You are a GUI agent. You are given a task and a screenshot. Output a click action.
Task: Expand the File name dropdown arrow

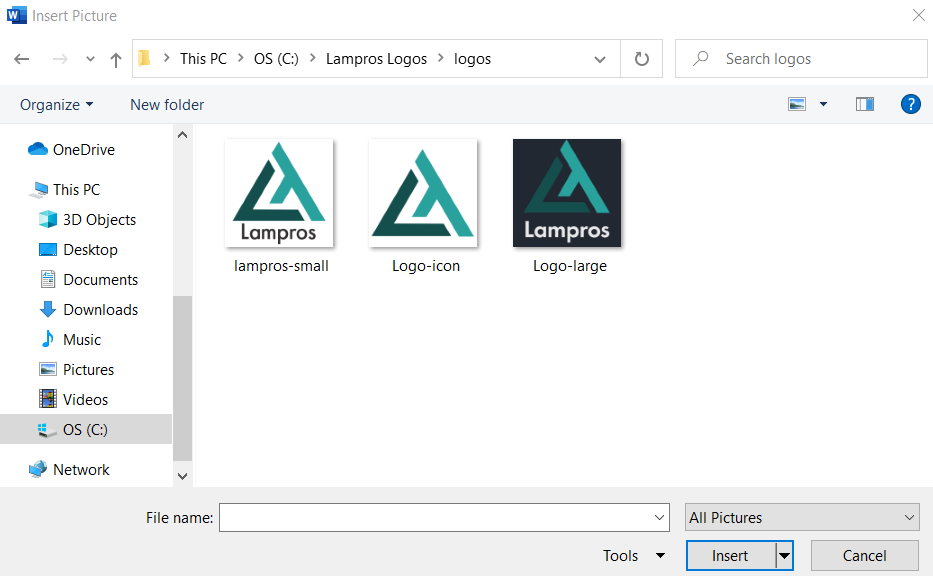coord(659,518)
